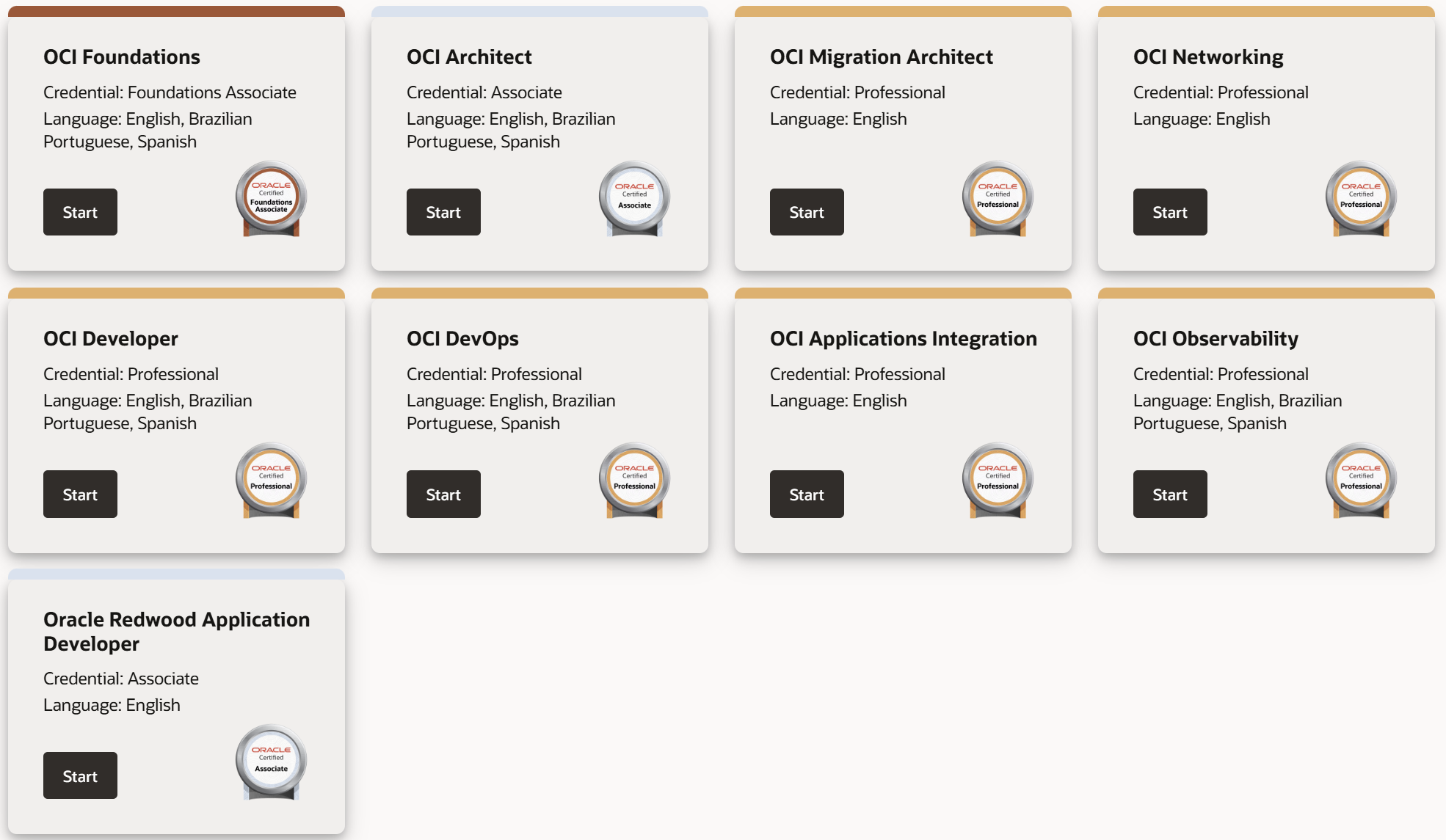The image size is (1446, 840).
Task: Begin the OCI Developer path
Action: [x=80, y=494]
